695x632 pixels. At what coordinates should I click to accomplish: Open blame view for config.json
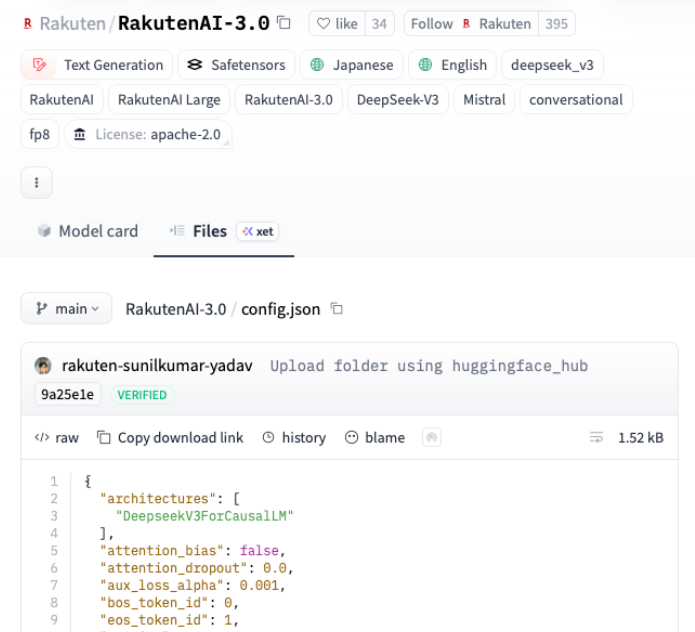tap(375, 437)
